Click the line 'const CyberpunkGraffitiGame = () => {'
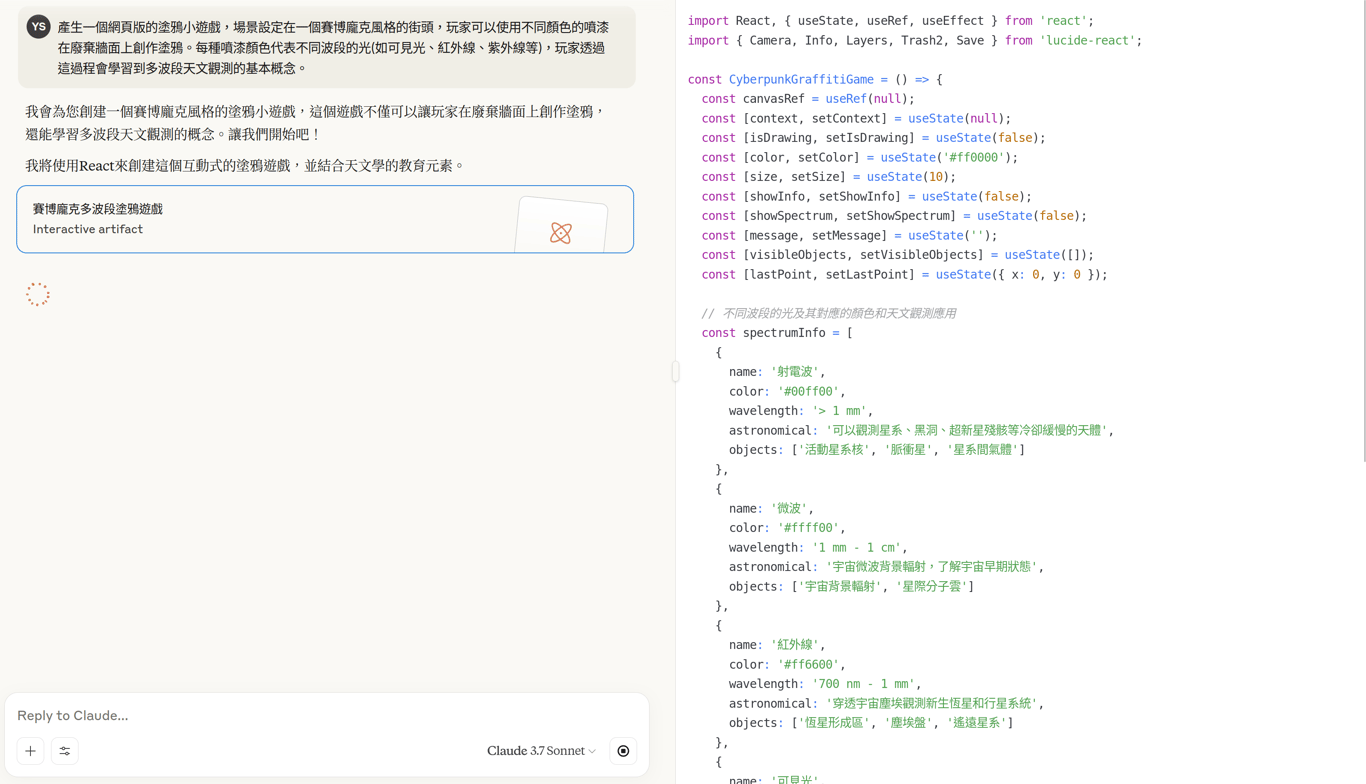This screenshot has height=784, width=1366. [x=815, y=79]
